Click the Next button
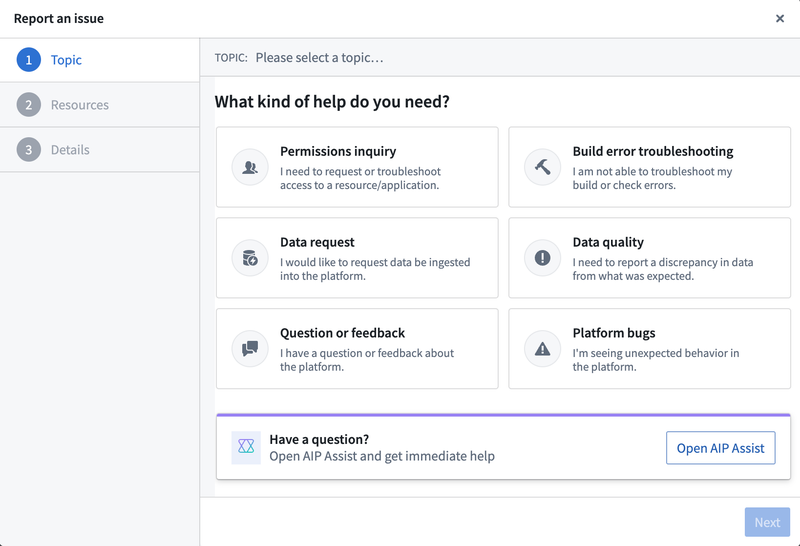Screen dimensions: 800x546 [767, 522]
